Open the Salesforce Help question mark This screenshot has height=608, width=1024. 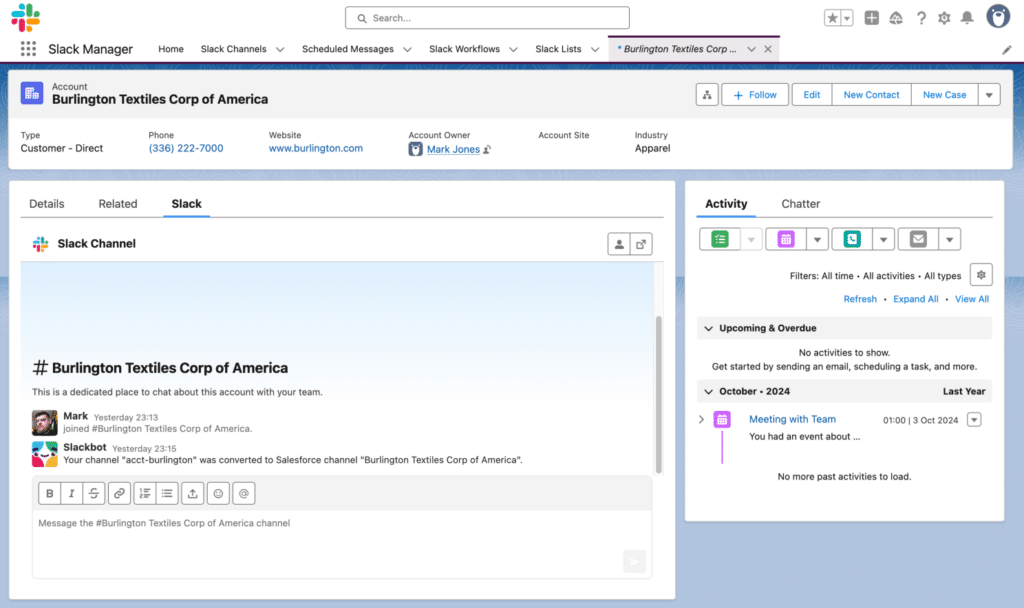[x=921, y=18]
